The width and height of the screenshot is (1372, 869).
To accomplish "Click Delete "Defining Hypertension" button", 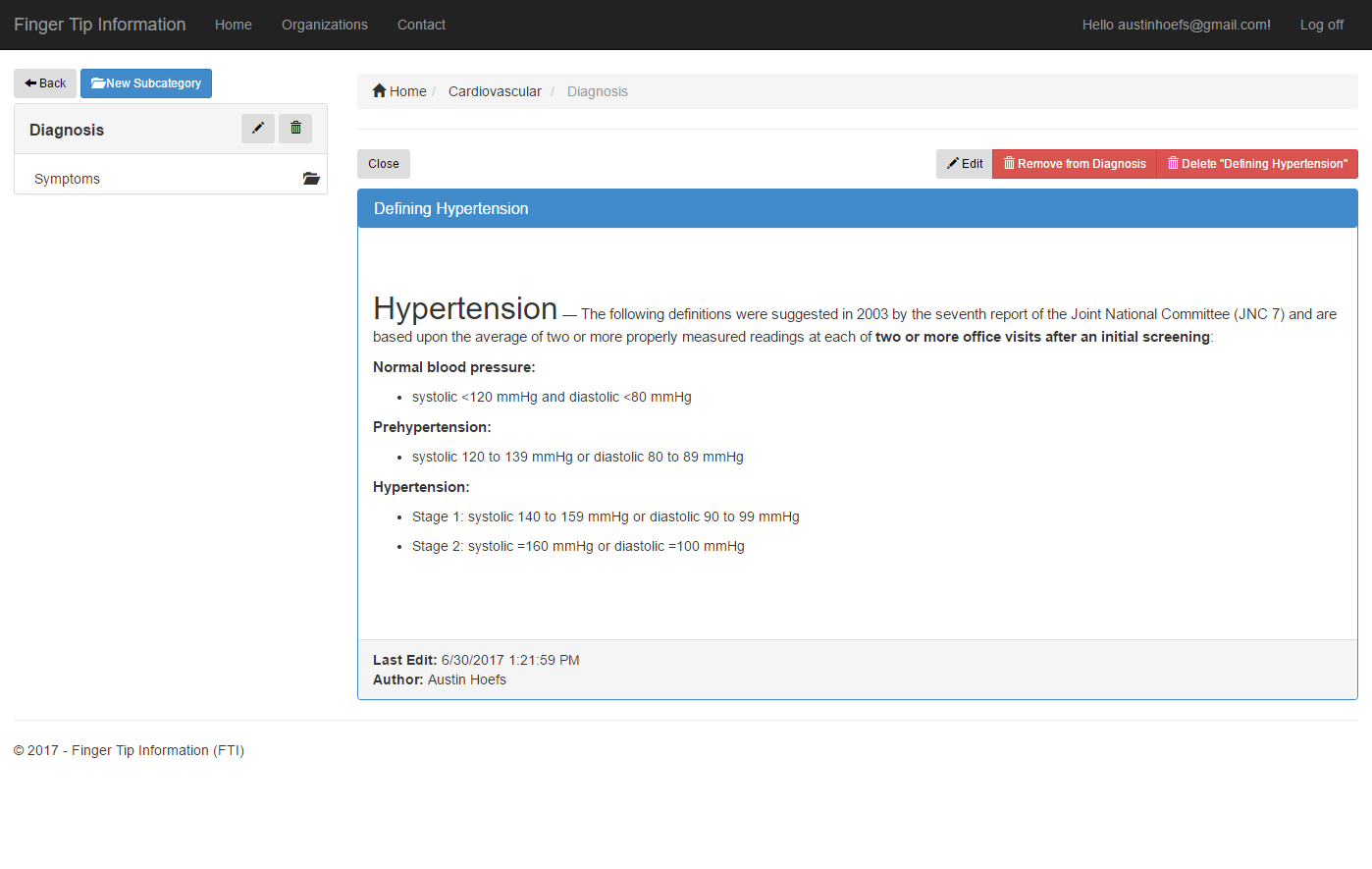I will point(1257,164).
